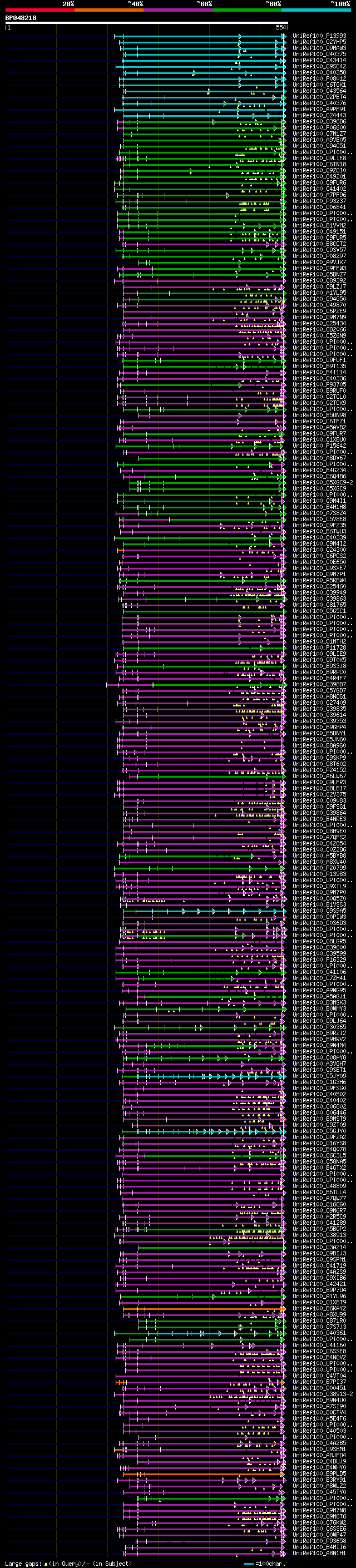356x1568 pixels.
Task: Select hit label UniRef100_A9PE91
Action: [x=319, y=110]
